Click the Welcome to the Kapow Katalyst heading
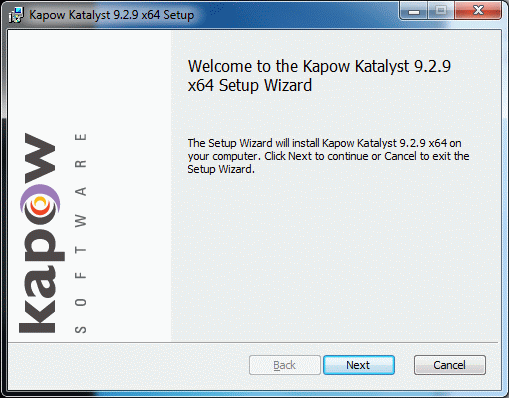Screen dimensions: 509x398 (319, 75)
